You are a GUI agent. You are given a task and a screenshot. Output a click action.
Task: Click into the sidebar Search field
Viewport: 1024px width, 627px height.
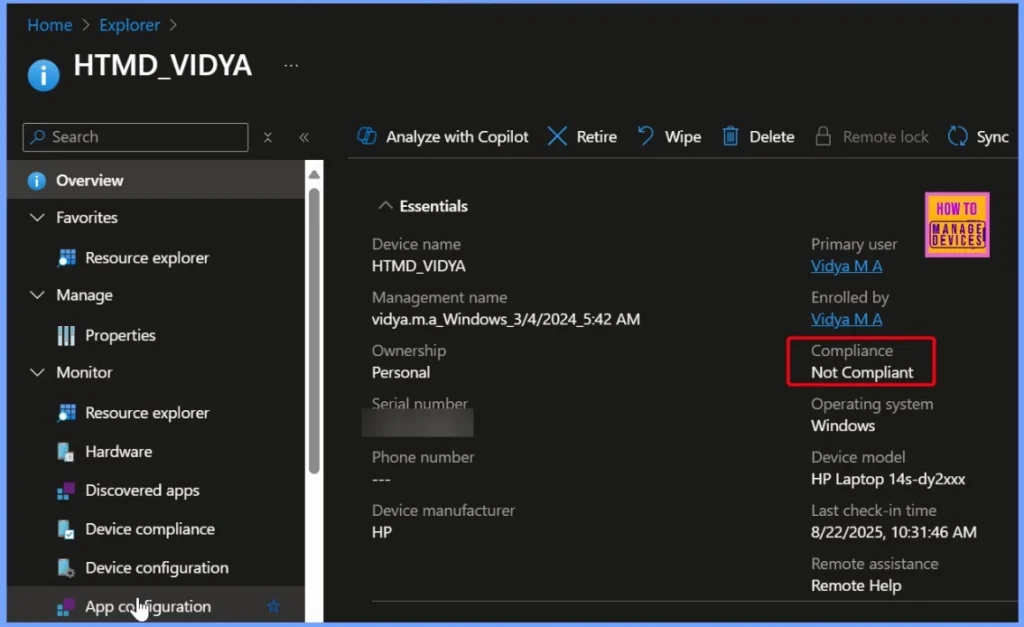(135, 137)
